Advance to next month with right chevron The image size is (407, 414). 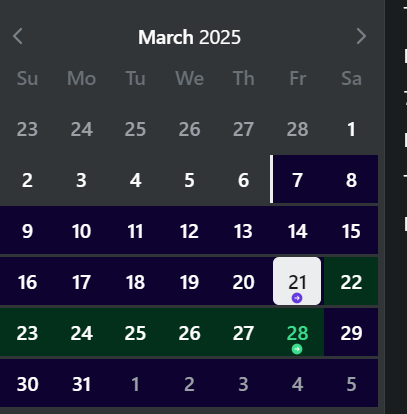tap(361, 36)
